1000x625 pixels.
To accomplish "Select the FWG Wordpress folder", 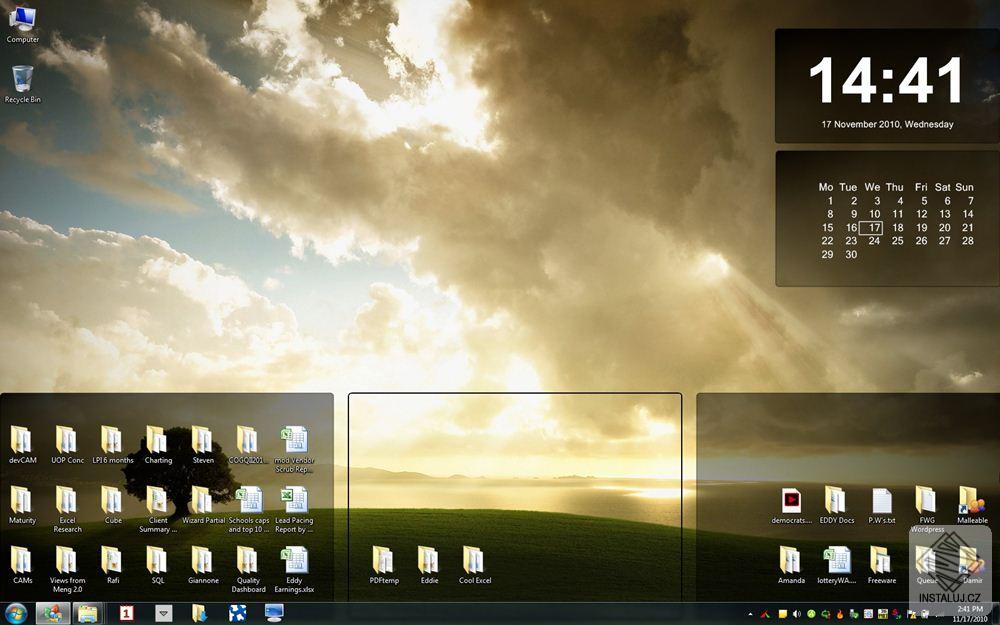I will coord(927,508).
